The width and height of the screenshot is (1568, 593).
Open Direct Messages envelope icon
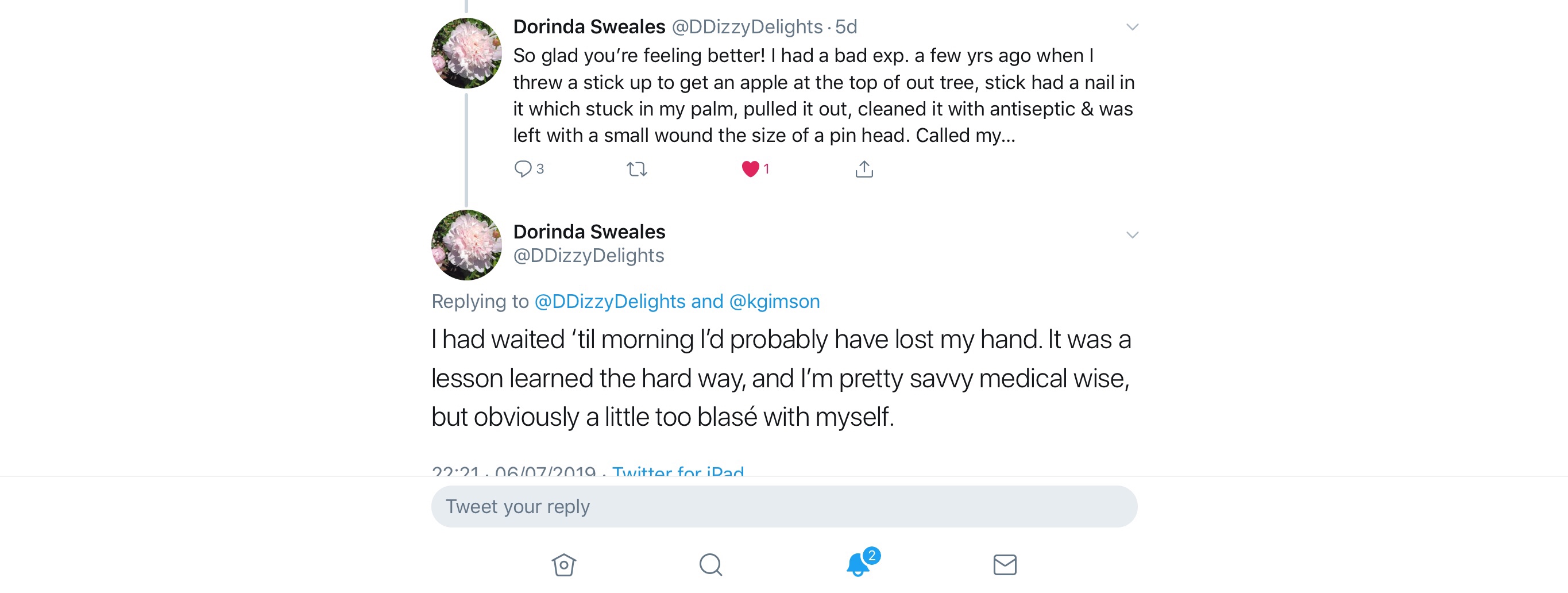(x=1005, y=564)
